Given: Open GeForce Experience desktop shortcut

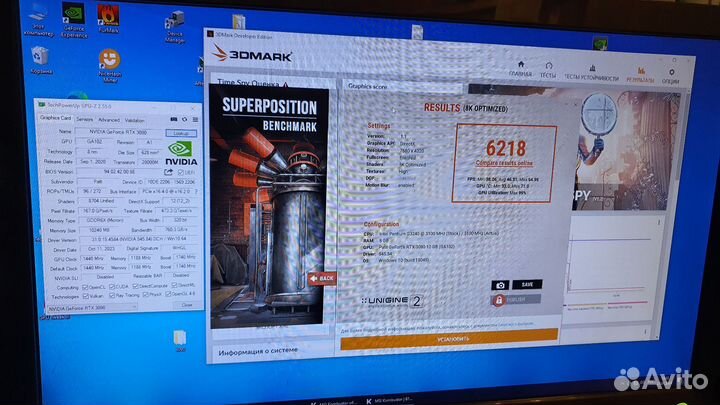Looking at the screenshot, I should (x=72, y=18).
